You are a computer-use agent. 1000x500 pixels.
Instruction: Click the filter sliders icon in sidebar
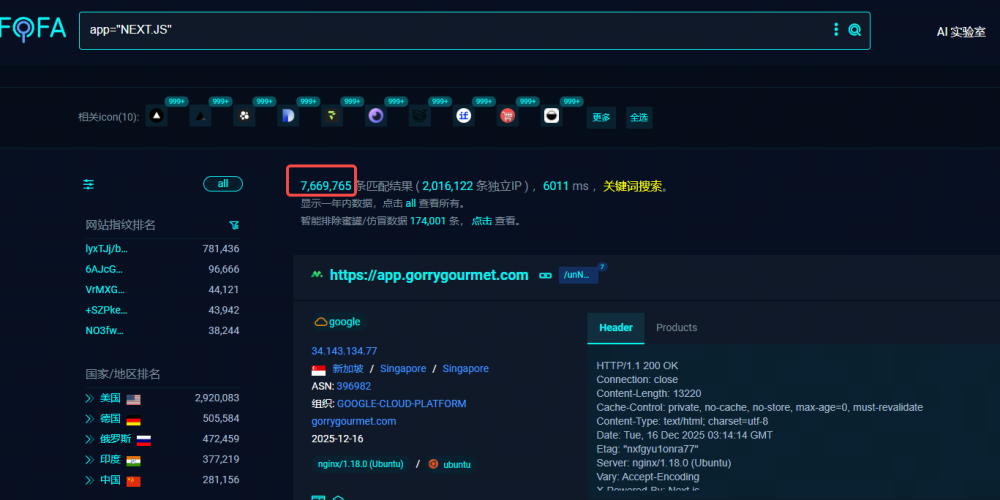tap(89, 184)
